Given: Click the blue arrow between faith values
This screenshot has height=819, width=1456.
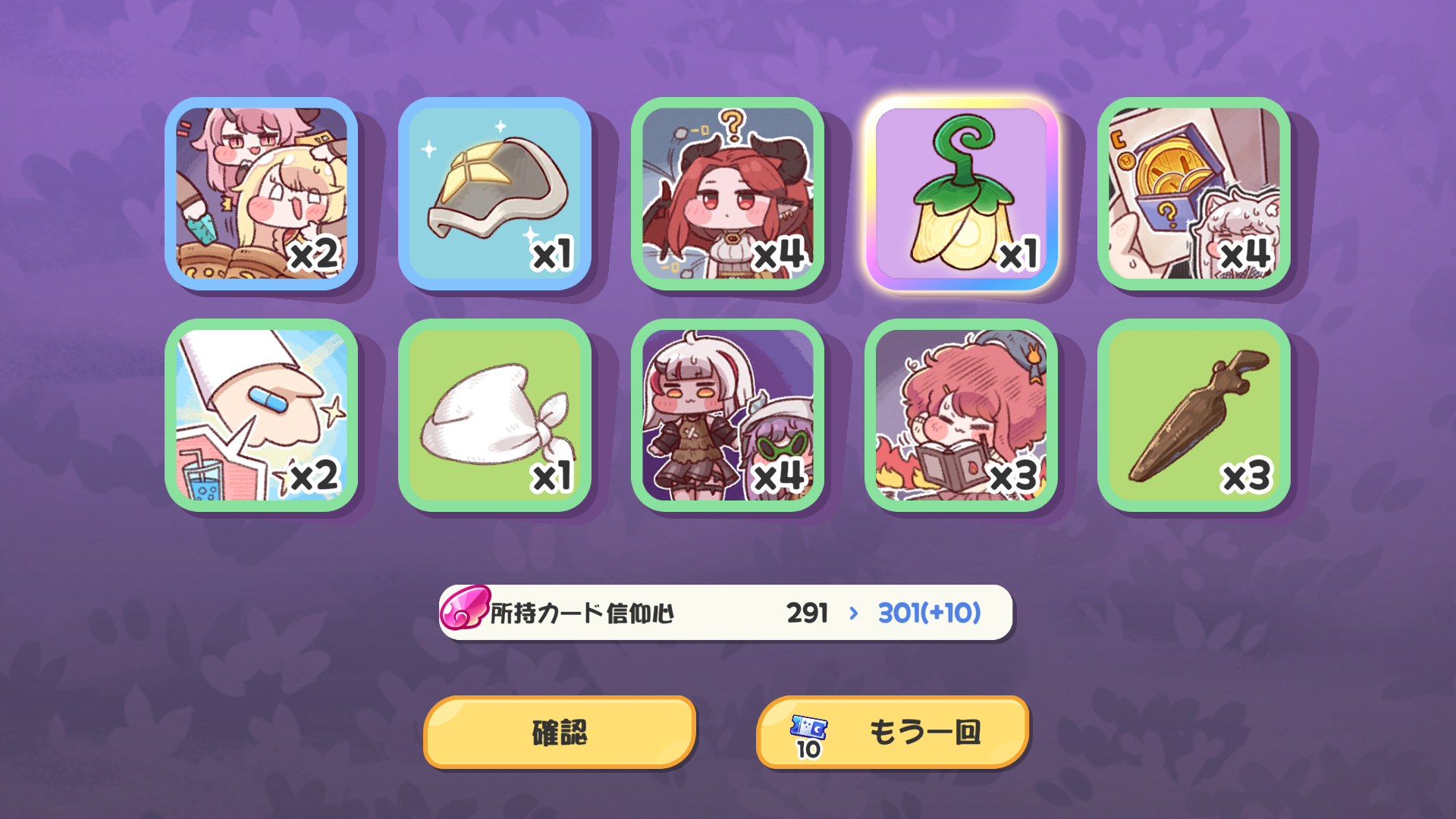Looking at the screenshot, I should click(x=854, y=613).
